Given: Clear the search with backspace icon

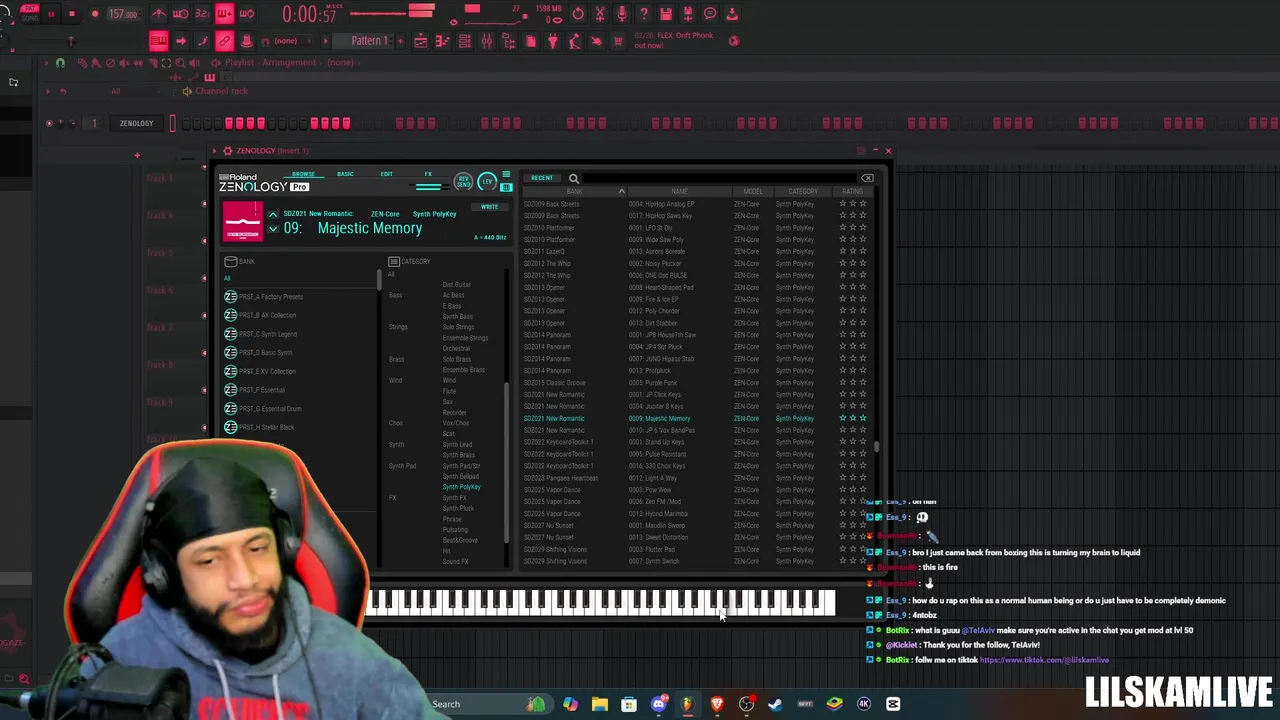Looking at the screenshot, I should (x=867, y=178).
